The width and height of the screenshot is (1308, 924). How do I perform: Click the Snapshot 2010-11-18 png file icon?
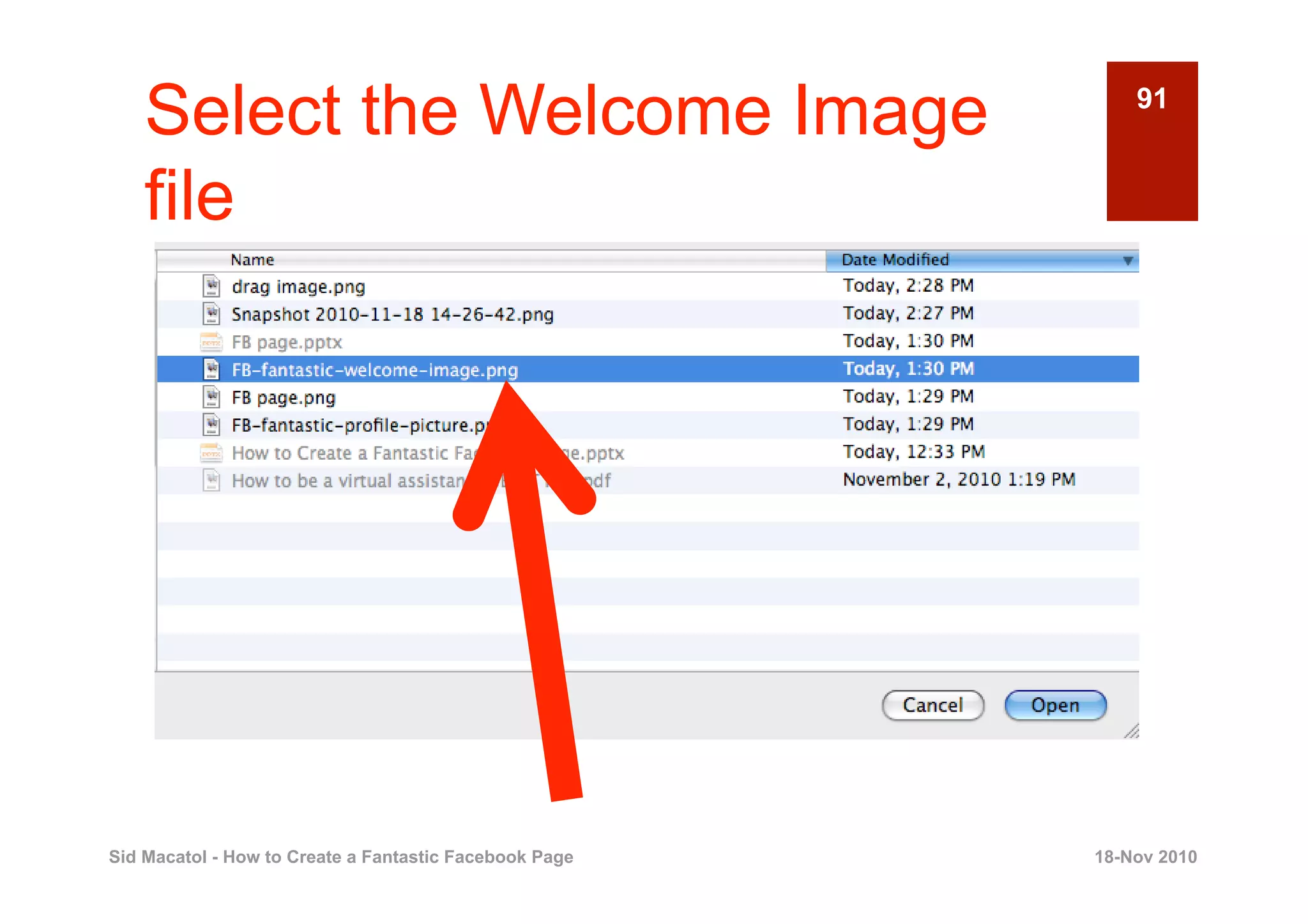tap(211, 314)
